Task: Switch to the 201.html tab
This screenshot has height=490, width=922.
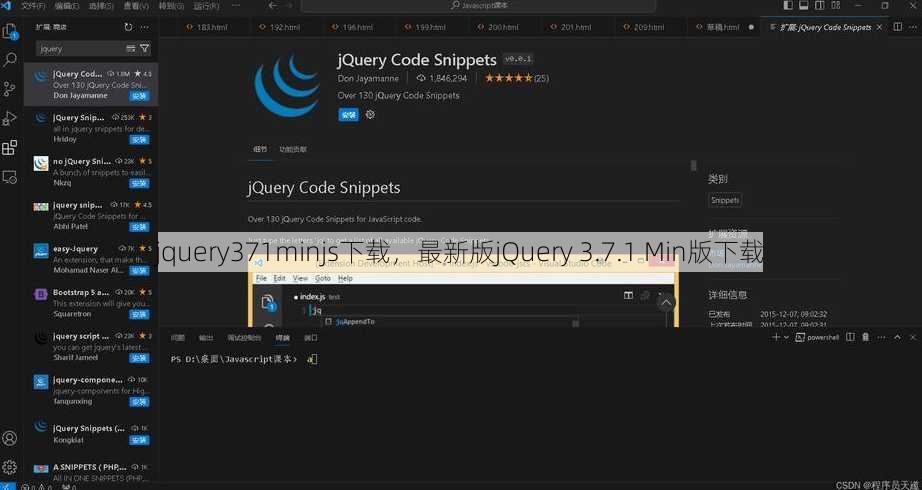Action: coord(571,27)
